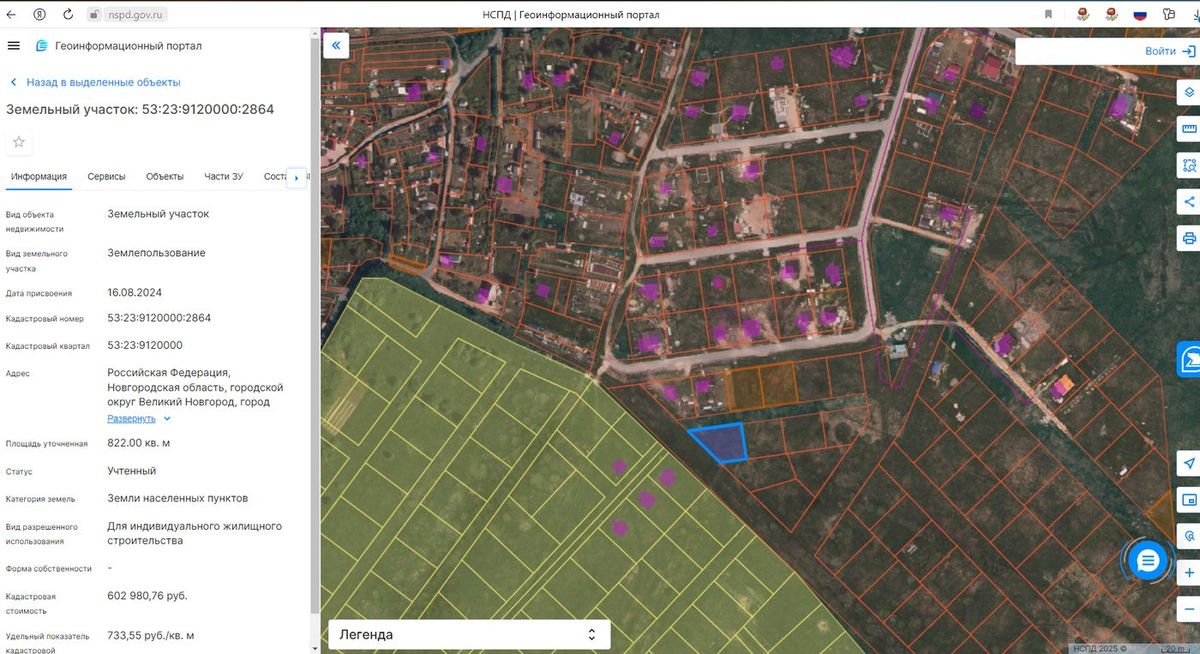Click Для индивидуального жилищного строительства text
1200x654 pixels.
click(x=194, y=533)
